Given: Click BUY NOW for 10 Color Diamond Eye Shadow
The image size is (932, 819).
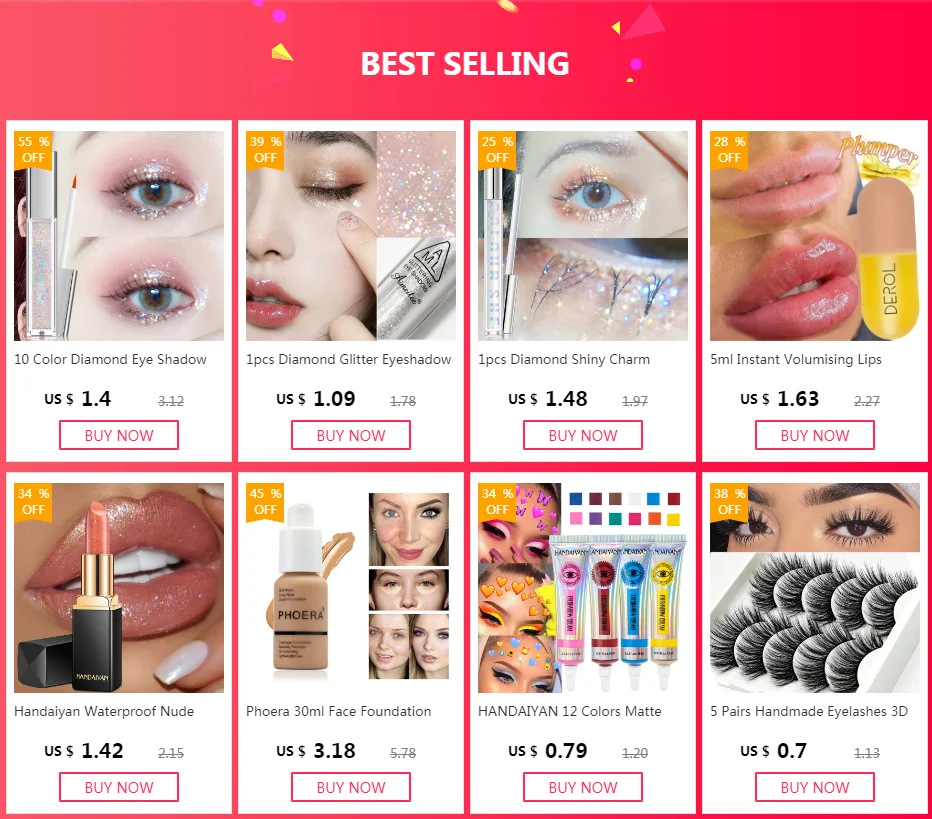Looking at the screenshot, I should [119, 435].
